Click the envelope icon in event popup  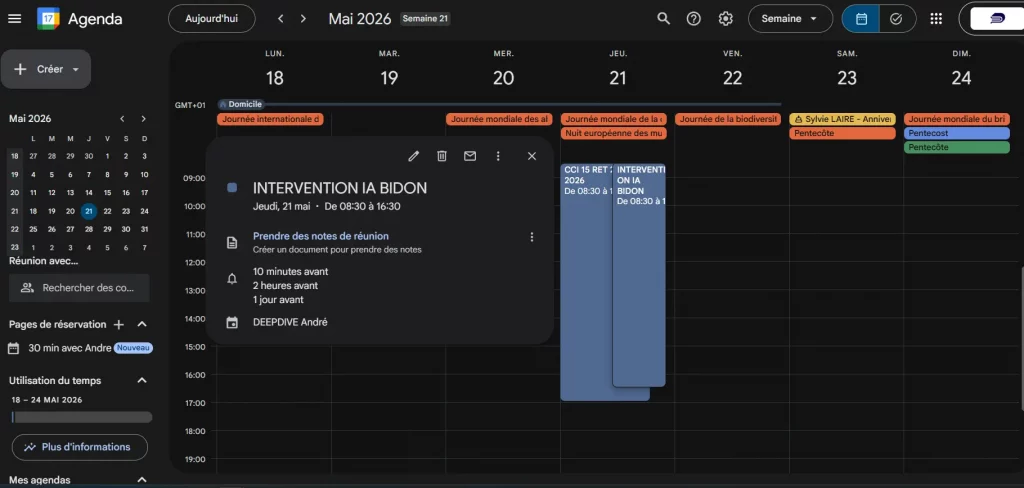(470, 156)
